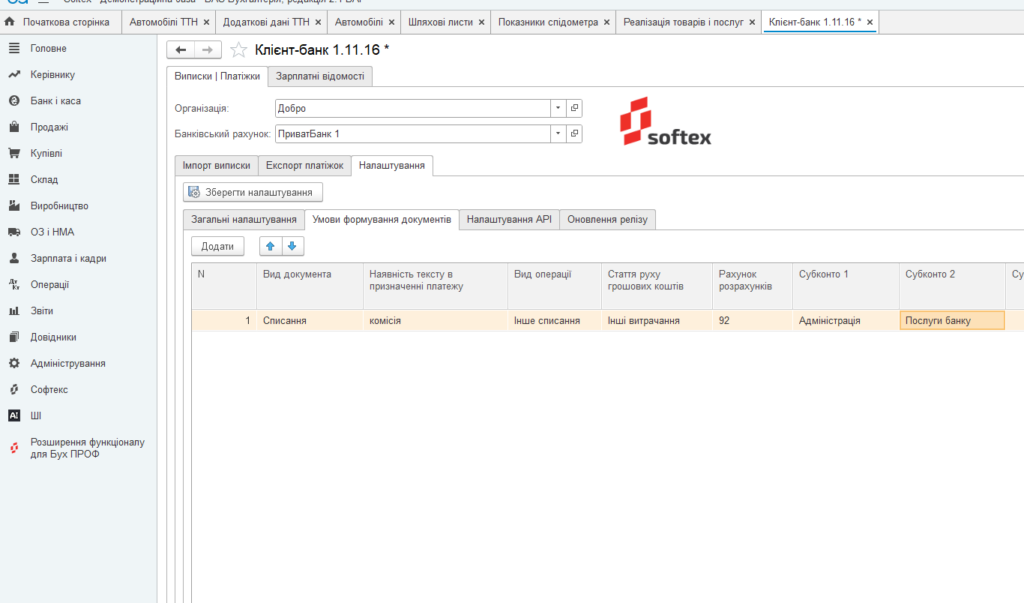Click the back navigation arrow
The height and width of the screenshot is (603, 1024).
[x=181, y=50]
